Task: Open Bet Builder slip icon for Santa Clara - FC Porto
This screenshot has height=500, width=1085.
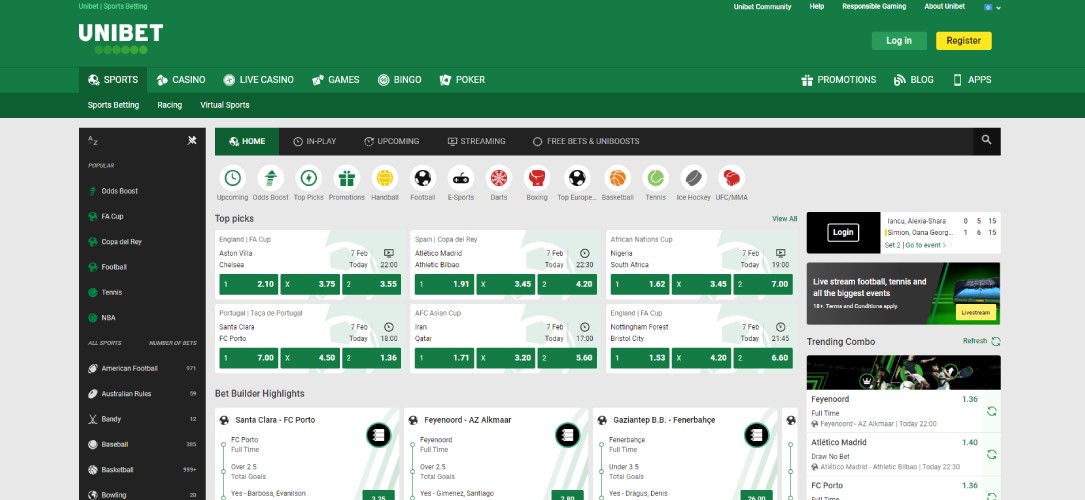Action: pos(379,435)
